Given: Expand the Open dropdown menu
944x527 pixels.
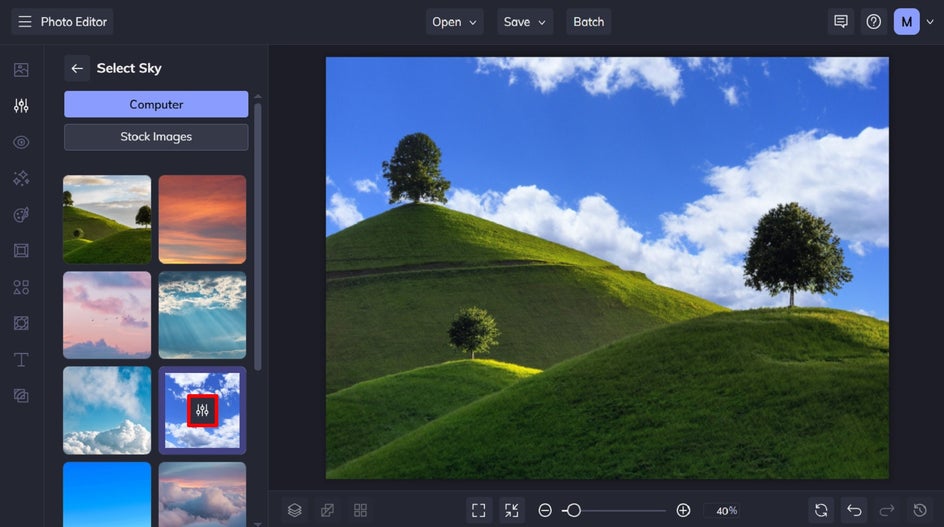Looking at the screenshot, I should pyautogui.click(x=455, y=22).
